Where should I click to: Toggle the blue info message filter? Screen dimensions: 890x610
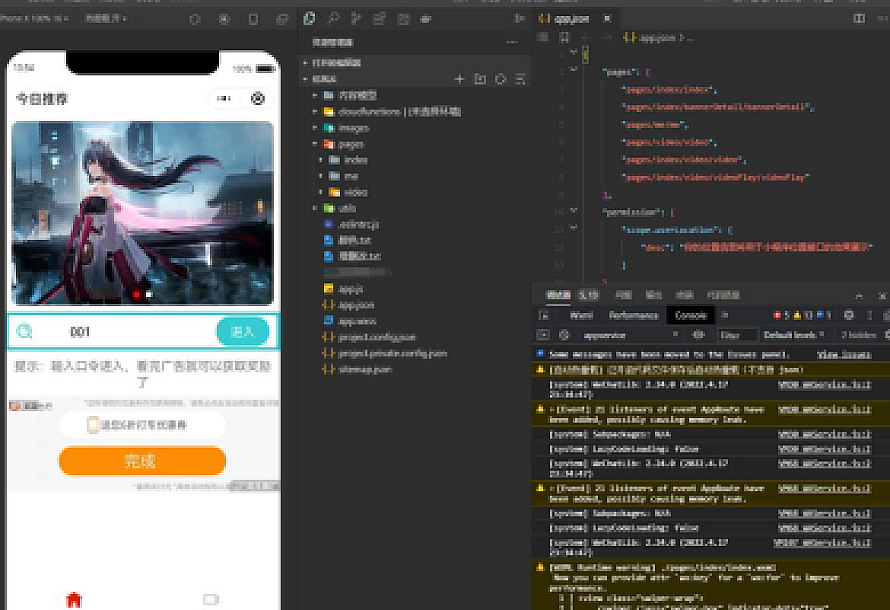(819, 314)
